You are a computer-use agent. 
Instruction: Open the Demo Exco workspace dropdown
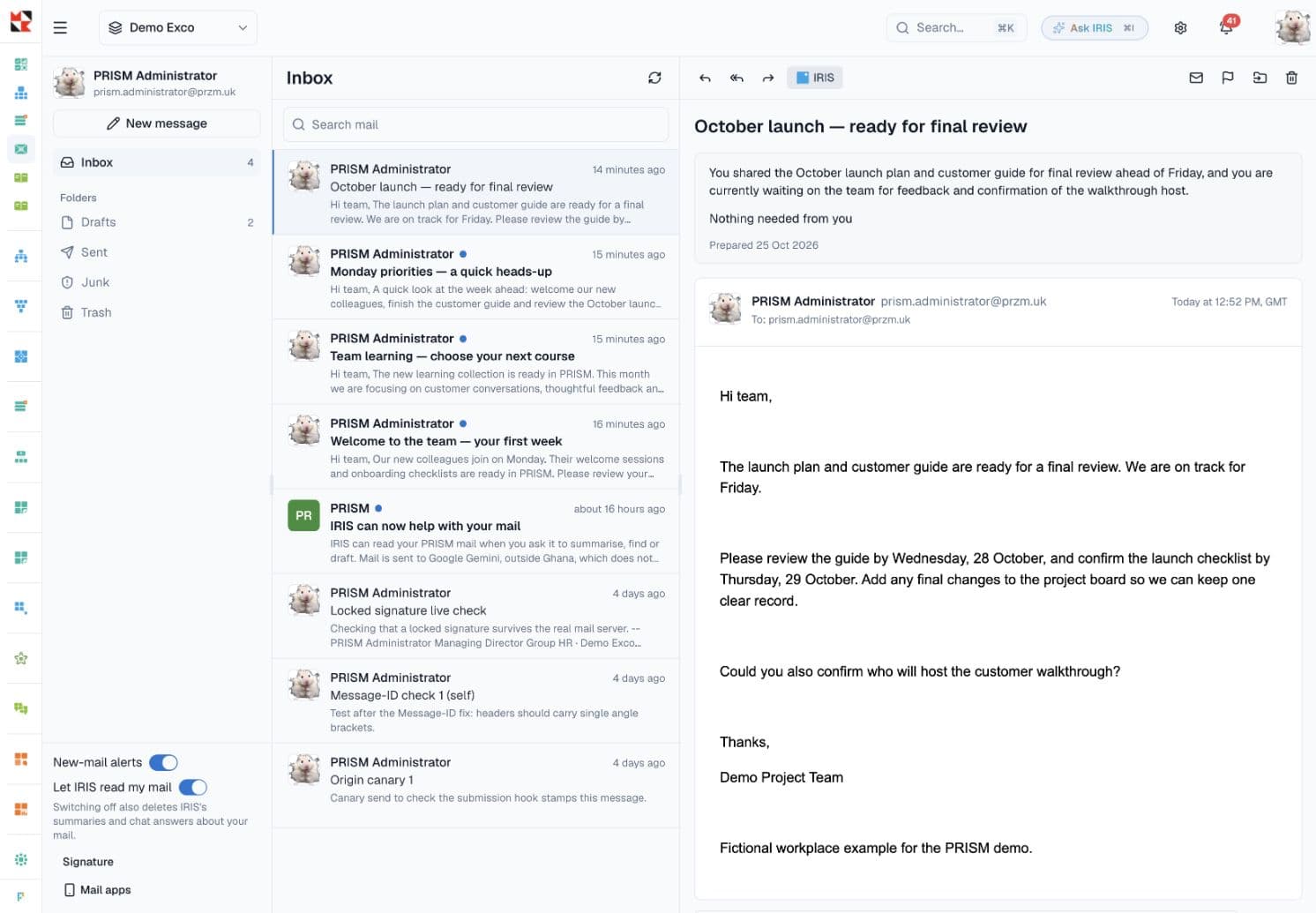[x=178, y=27]
